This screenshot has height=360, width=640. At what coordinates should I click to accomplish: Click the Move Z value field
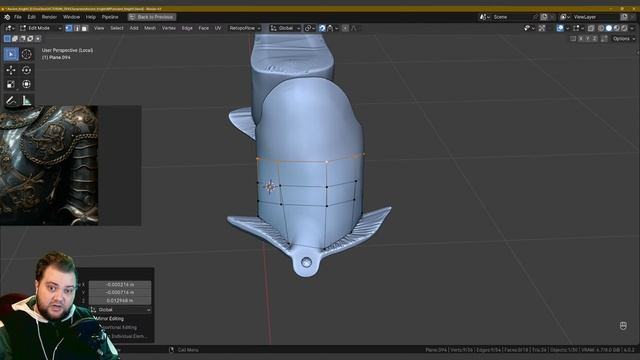pos(120,300)
